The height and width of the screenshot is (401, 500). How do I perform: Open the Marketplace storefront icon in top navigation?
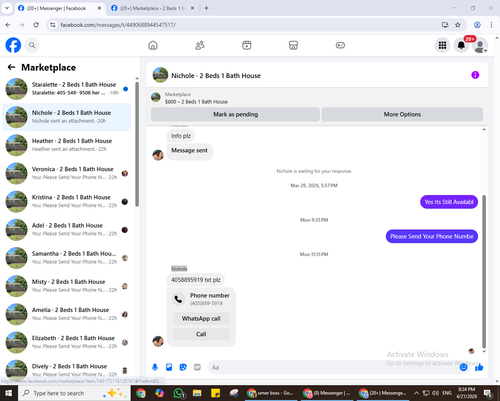point(293,45)
